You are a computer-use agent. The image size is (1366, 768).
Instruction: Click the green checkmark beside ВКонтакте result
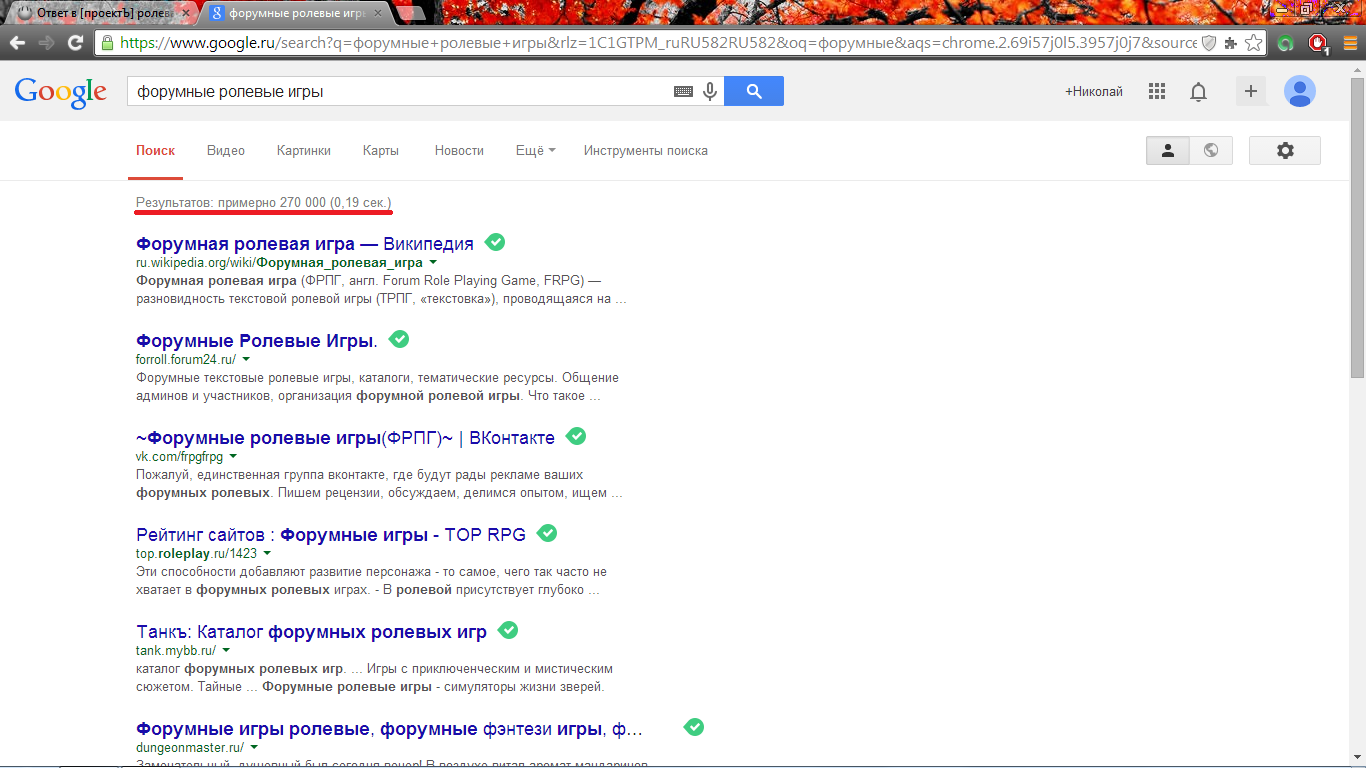[x=576, y=436]
